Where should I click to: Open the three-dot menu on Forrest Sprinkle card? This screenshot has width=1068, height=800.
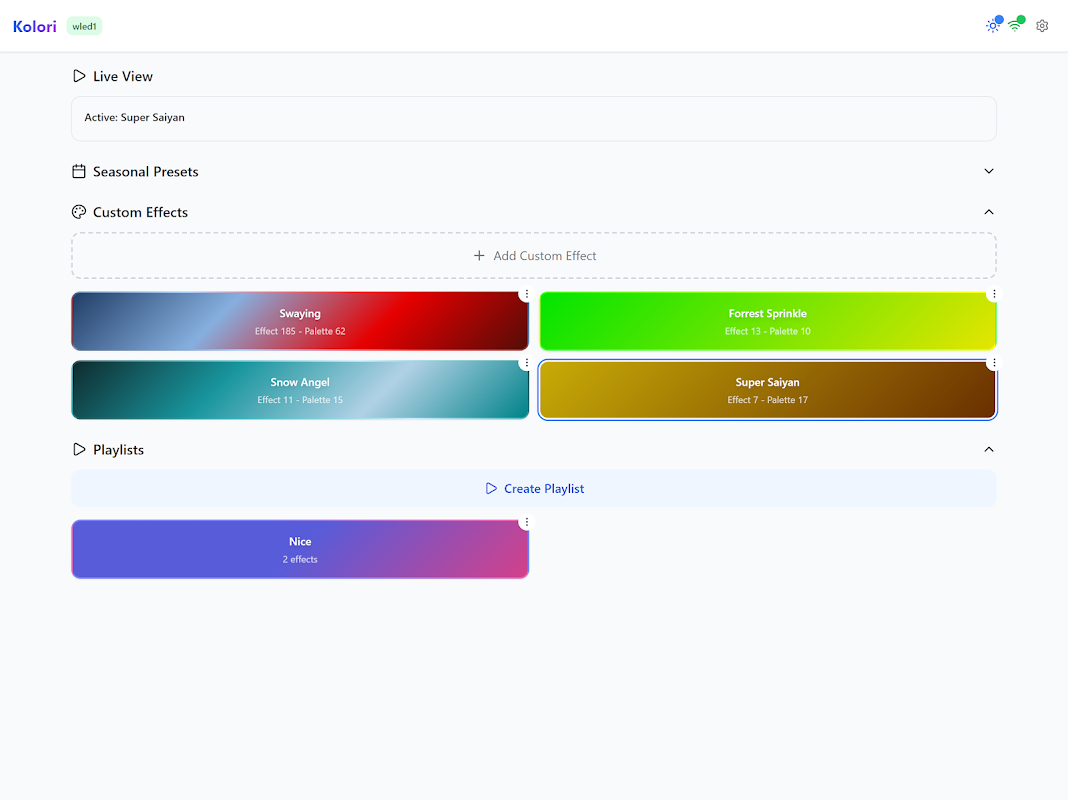point(994,294)
